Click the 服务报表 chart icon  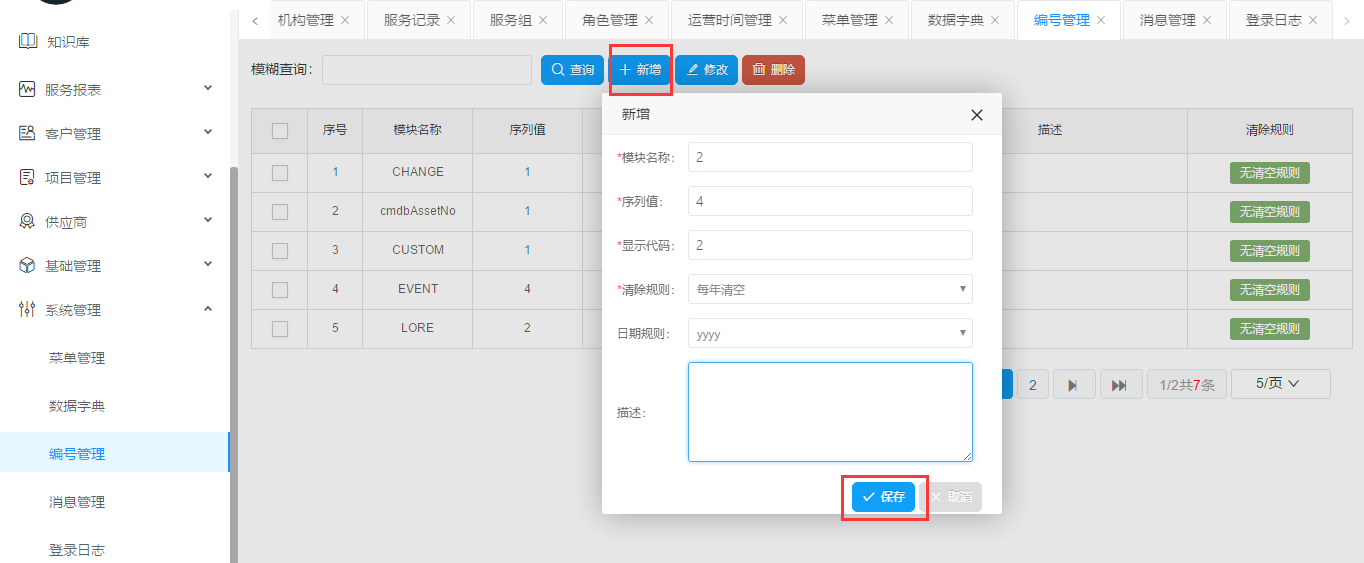(27, 90)
